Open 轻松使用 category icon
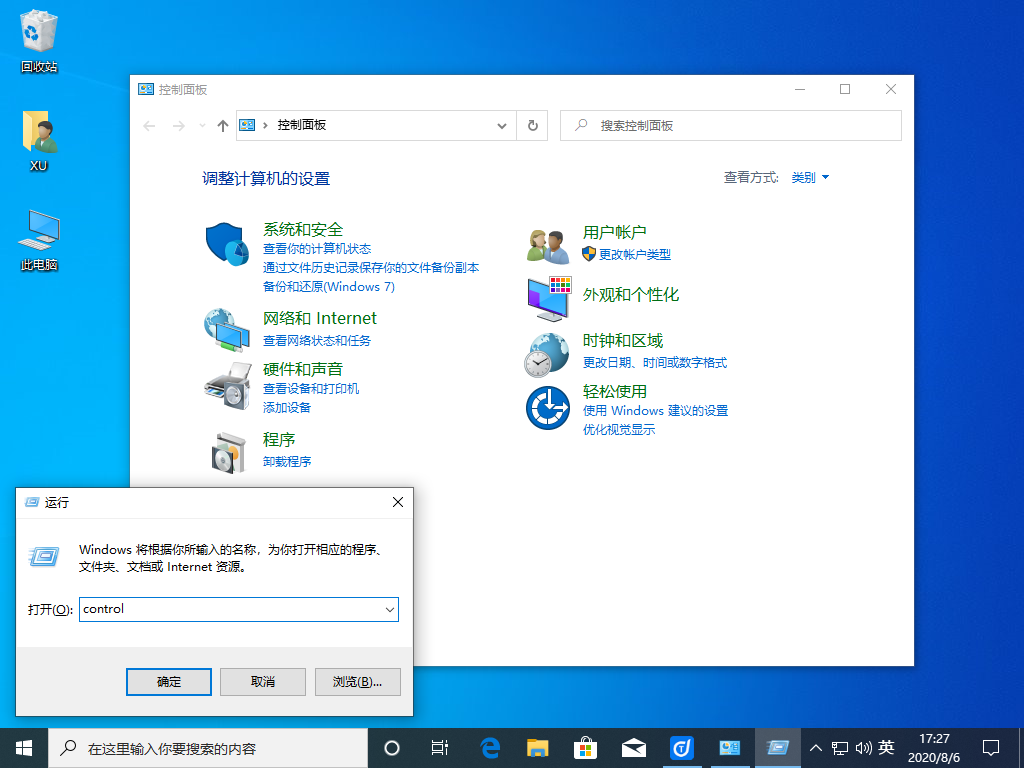1024x768 pixels. (x=547, y=408)
